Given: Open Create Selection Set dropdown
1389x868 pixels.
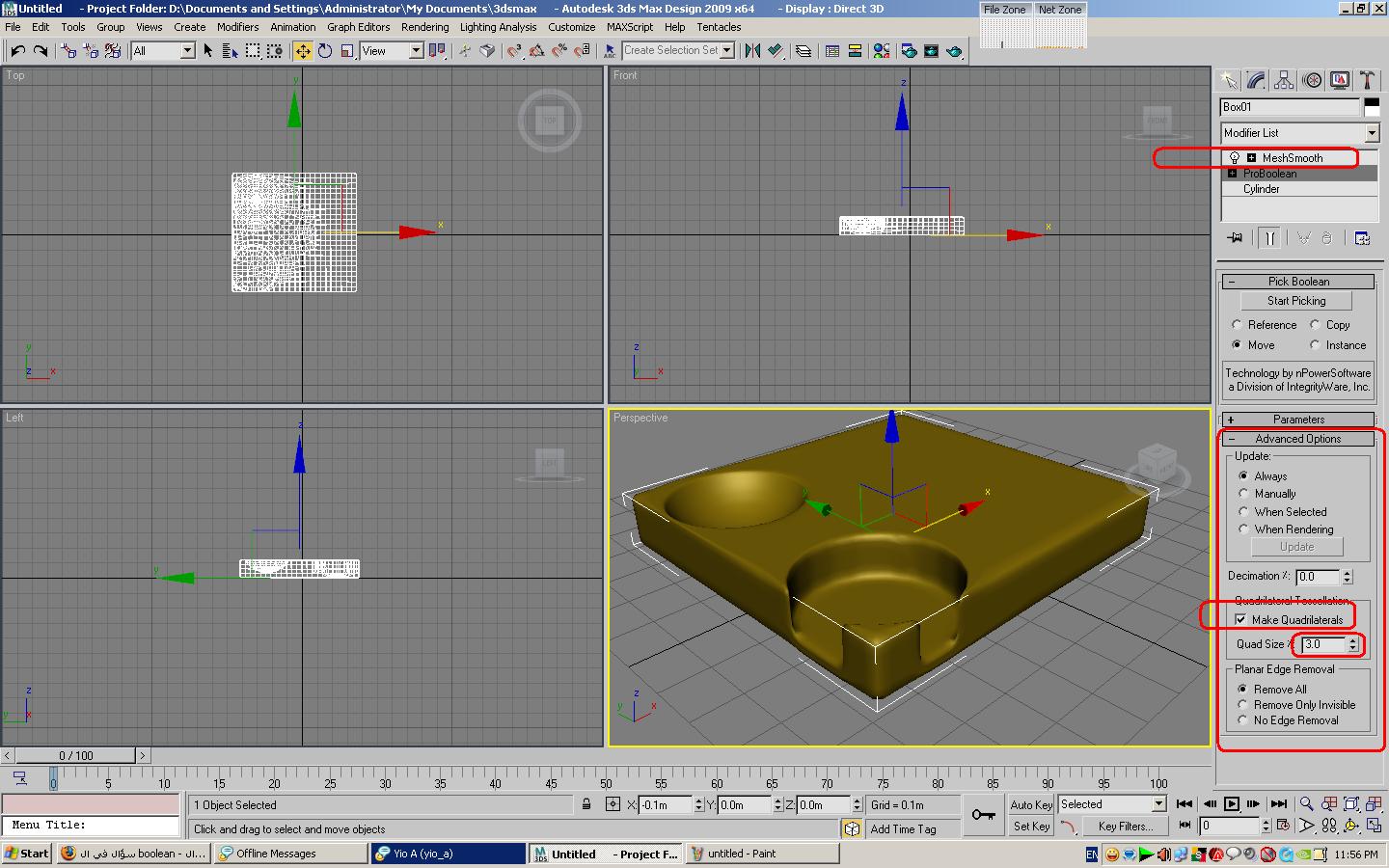Looking at the screenshot, I should coord(678,50).
